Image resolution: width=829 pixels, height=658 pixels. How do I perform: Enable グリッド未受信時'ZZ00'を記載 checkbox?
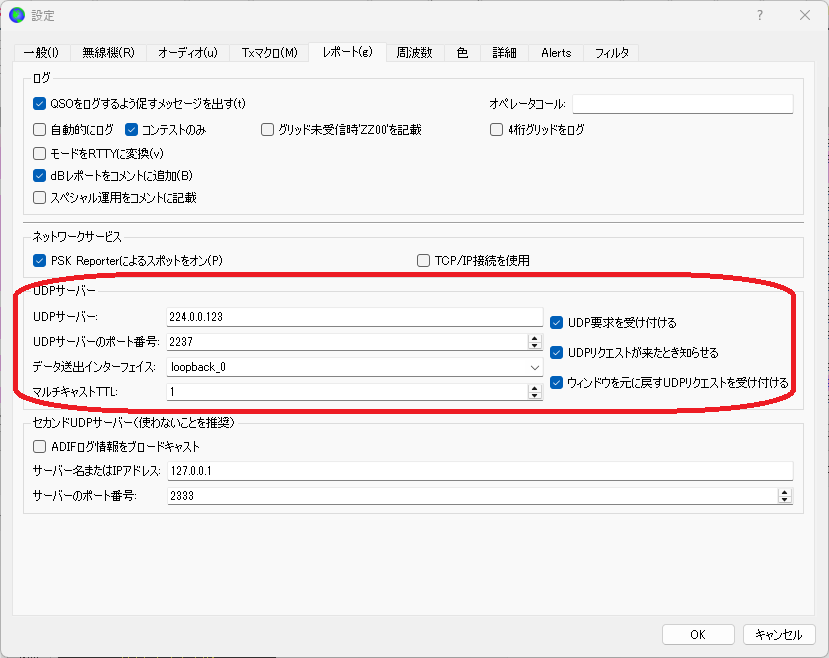point(268,129)
